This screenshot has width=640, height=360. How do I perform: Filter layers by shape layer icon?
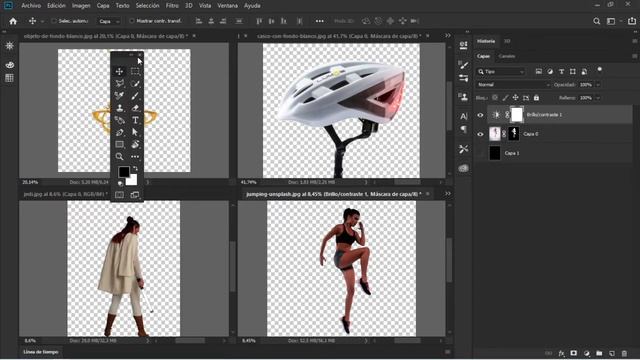coord(573,71)
